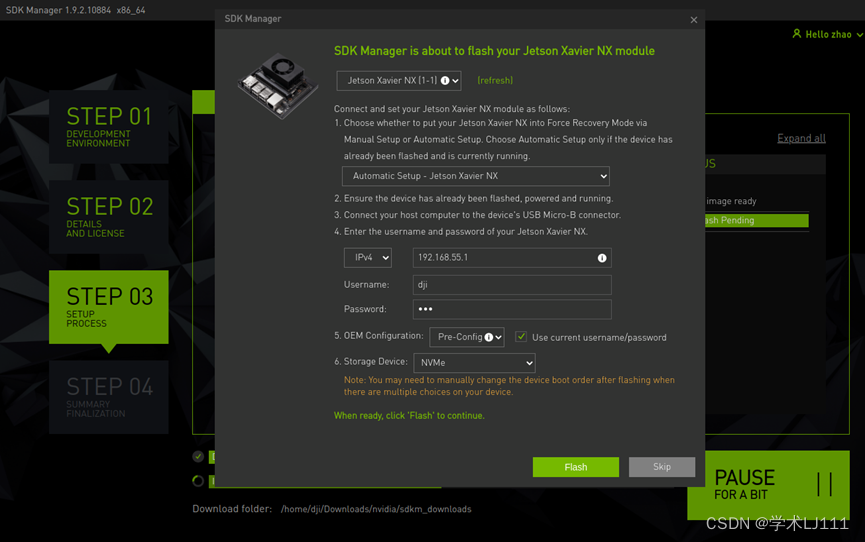The height and width of the screenshot is (542, 865).
Task: Go to STEP 01 Development Environment
Action: (x=109, y=127)
